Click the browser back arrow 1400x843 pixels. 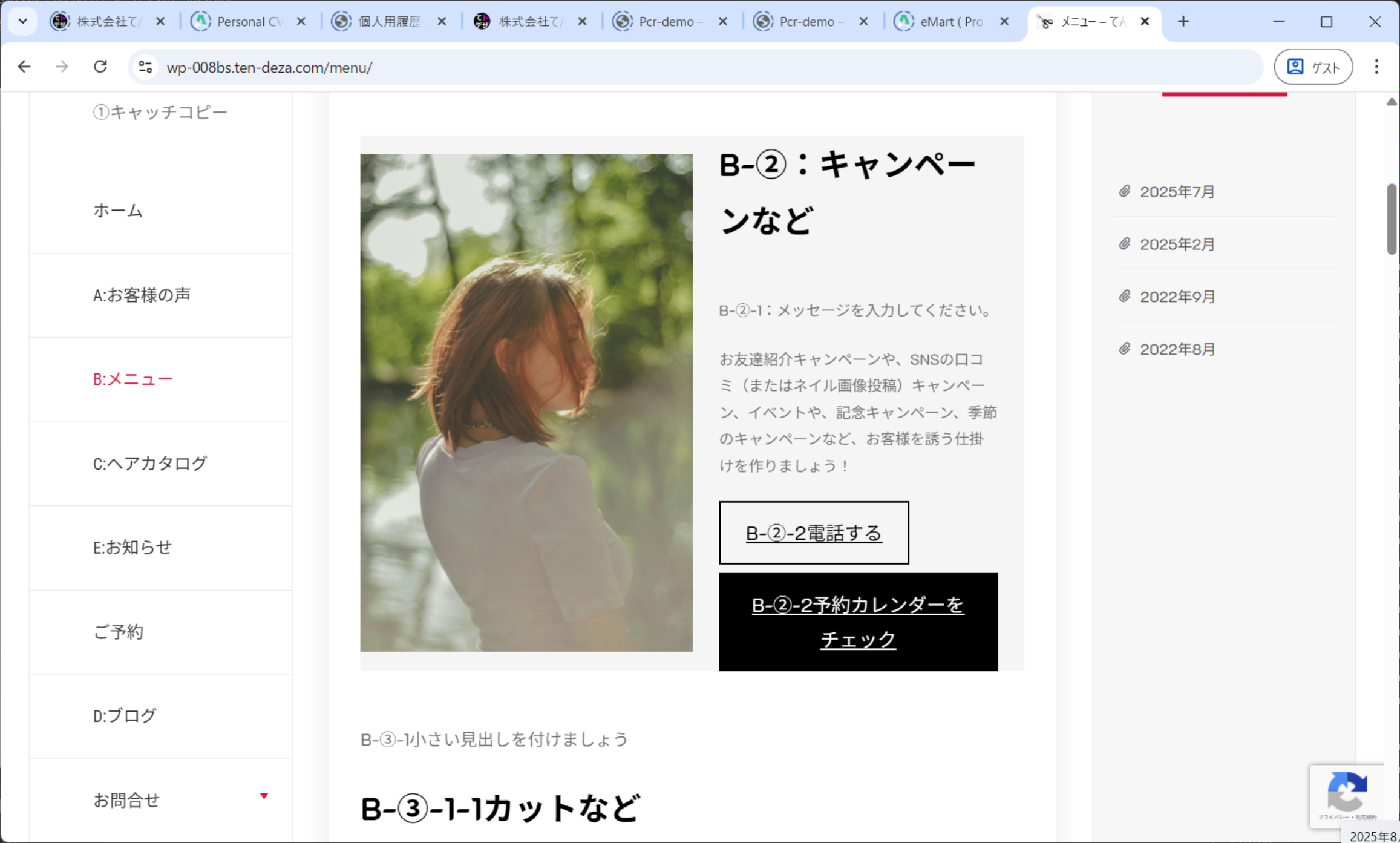(x=24, y=67)
